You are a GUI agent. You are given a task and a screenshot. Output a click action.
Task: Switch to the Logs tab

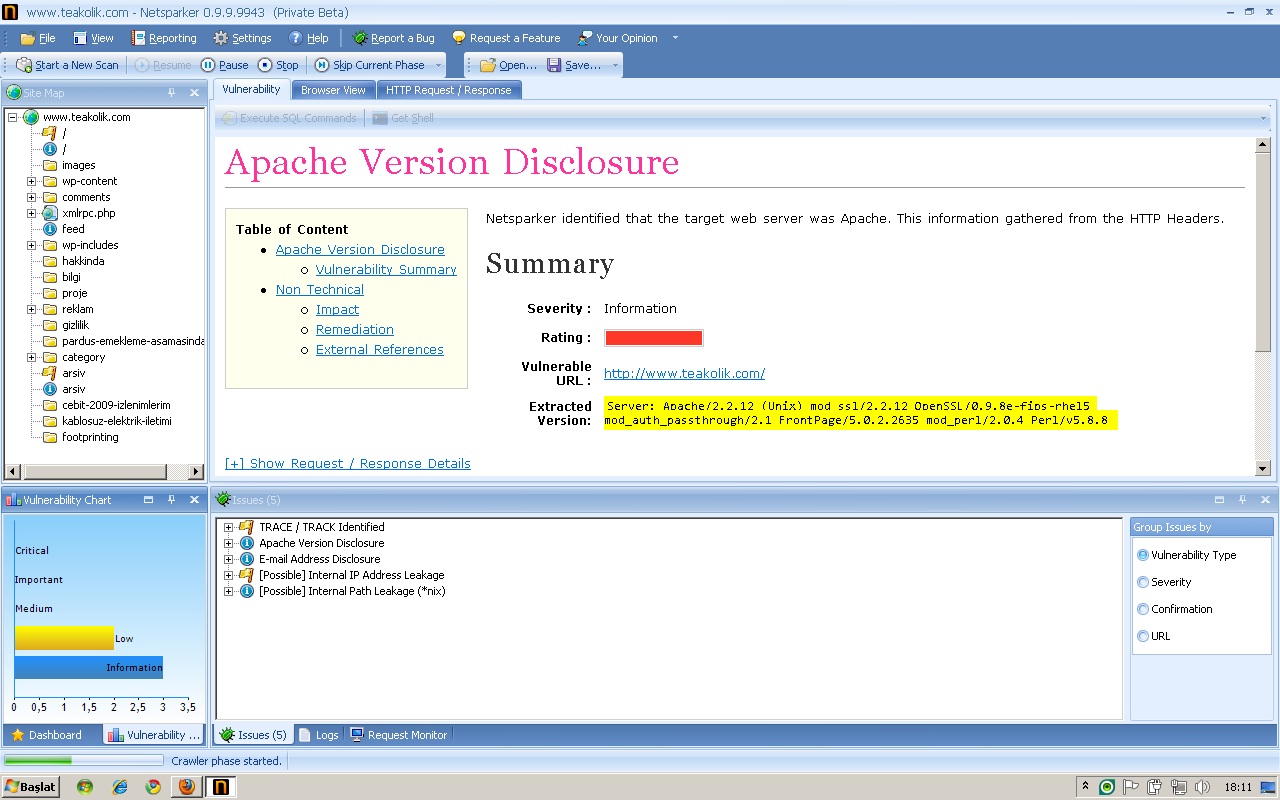point(319,735)
